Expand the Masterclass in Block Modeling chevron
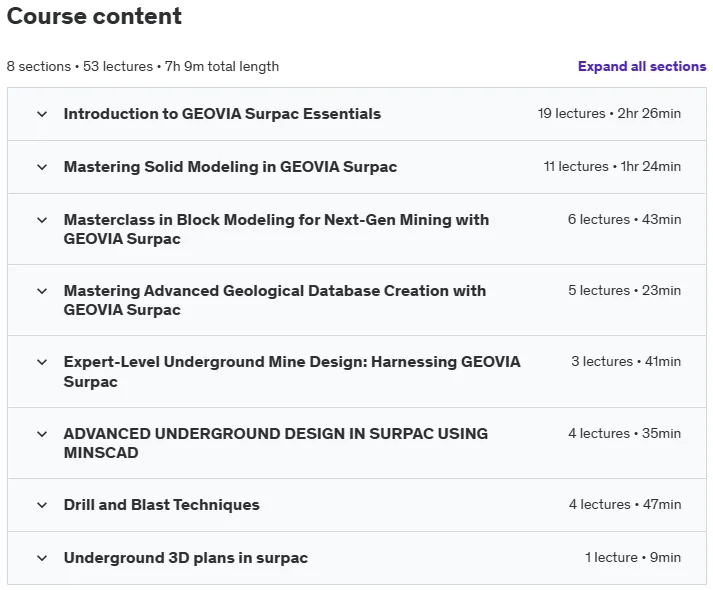Image resolution: width=713 pixels, height=590 pixels. [x=42, y=220]
